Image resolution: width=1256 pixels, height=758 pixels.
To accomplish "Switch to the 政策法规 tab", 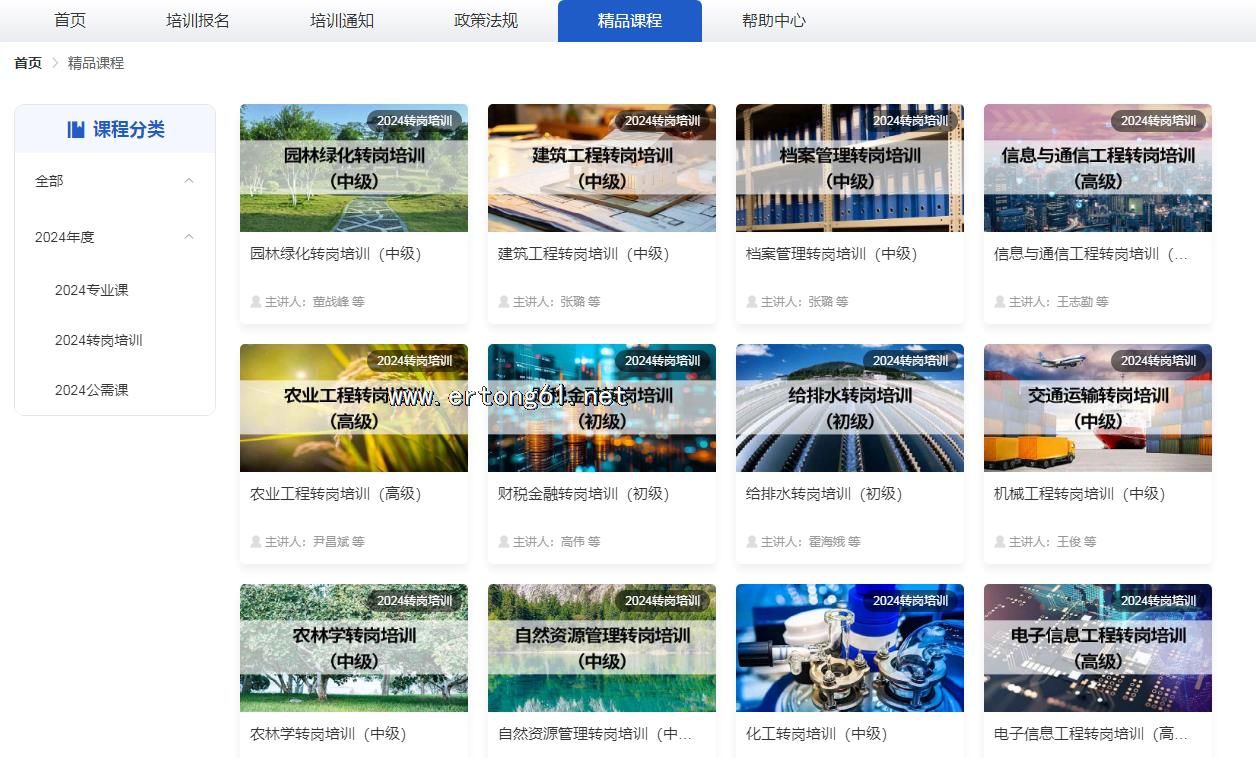I will point(486,21).
